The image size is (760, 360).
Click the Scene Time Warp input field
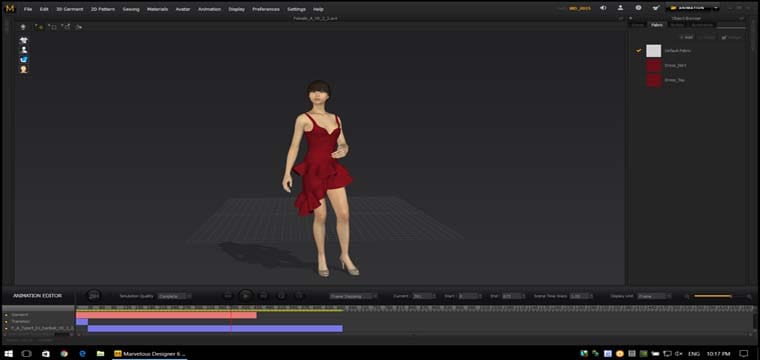point(581,296)
